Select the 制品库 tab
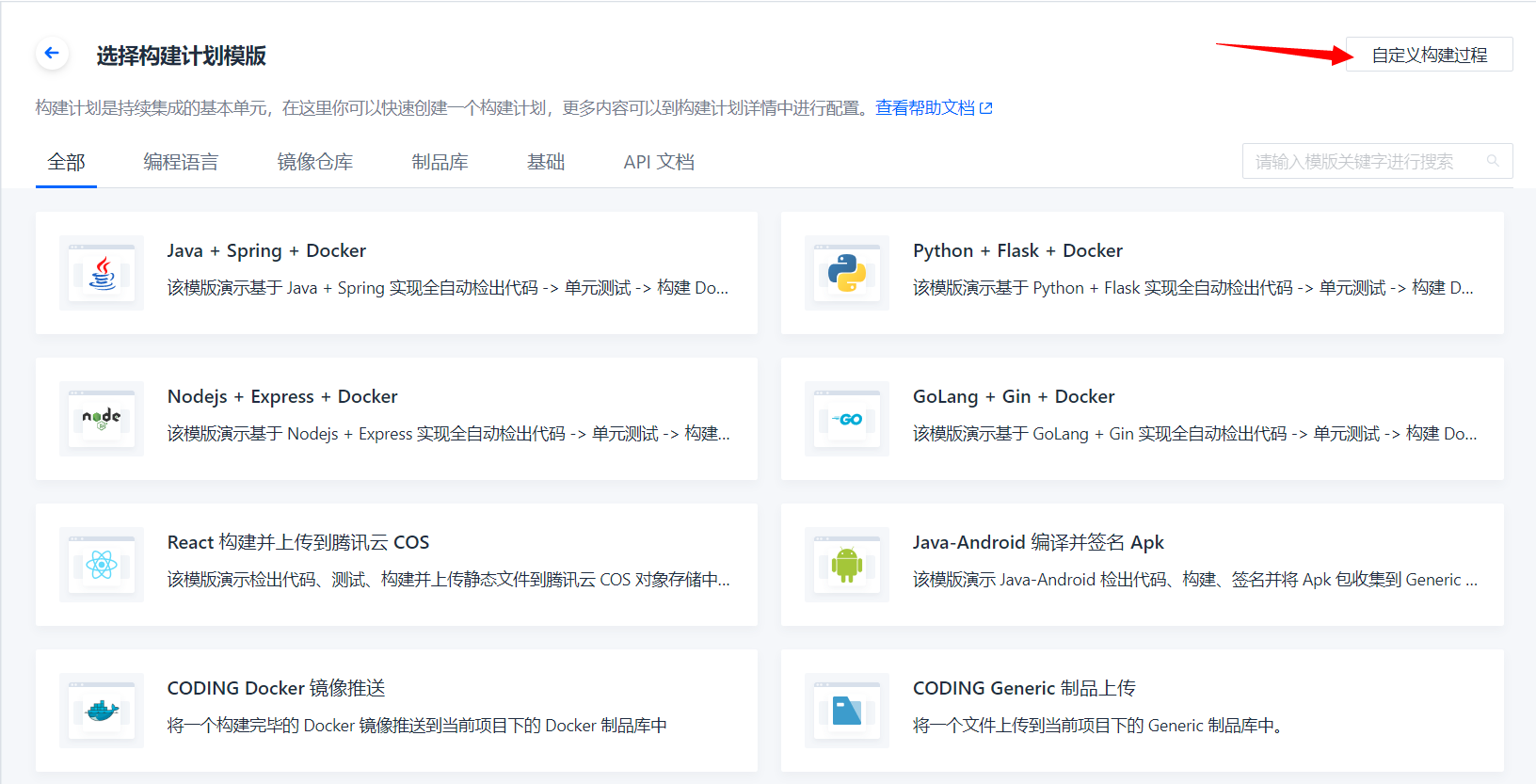The image size is (1536, 784). coord(440,162)
